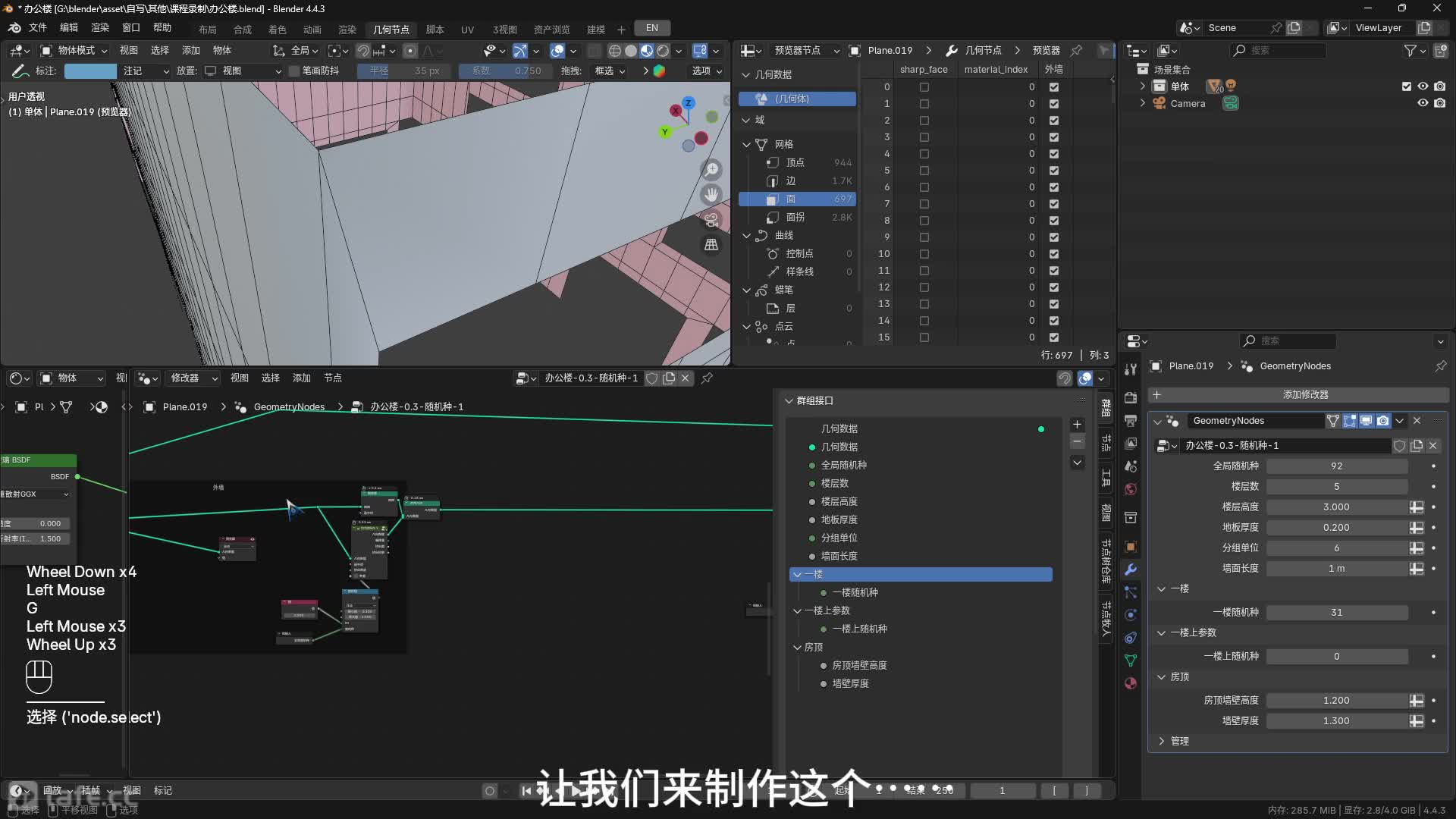This screenshot has height=819, width=1456.
Task: Click the filter funnel in the outliner
Action: pos(1410,50)
